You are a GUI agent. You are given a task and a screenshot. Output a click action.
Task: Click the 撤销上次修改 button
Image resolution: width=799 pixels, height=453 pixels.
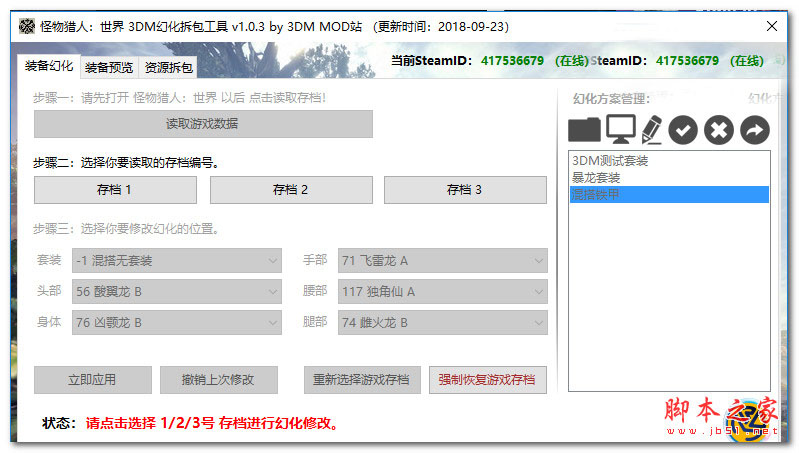pos(219,380)
